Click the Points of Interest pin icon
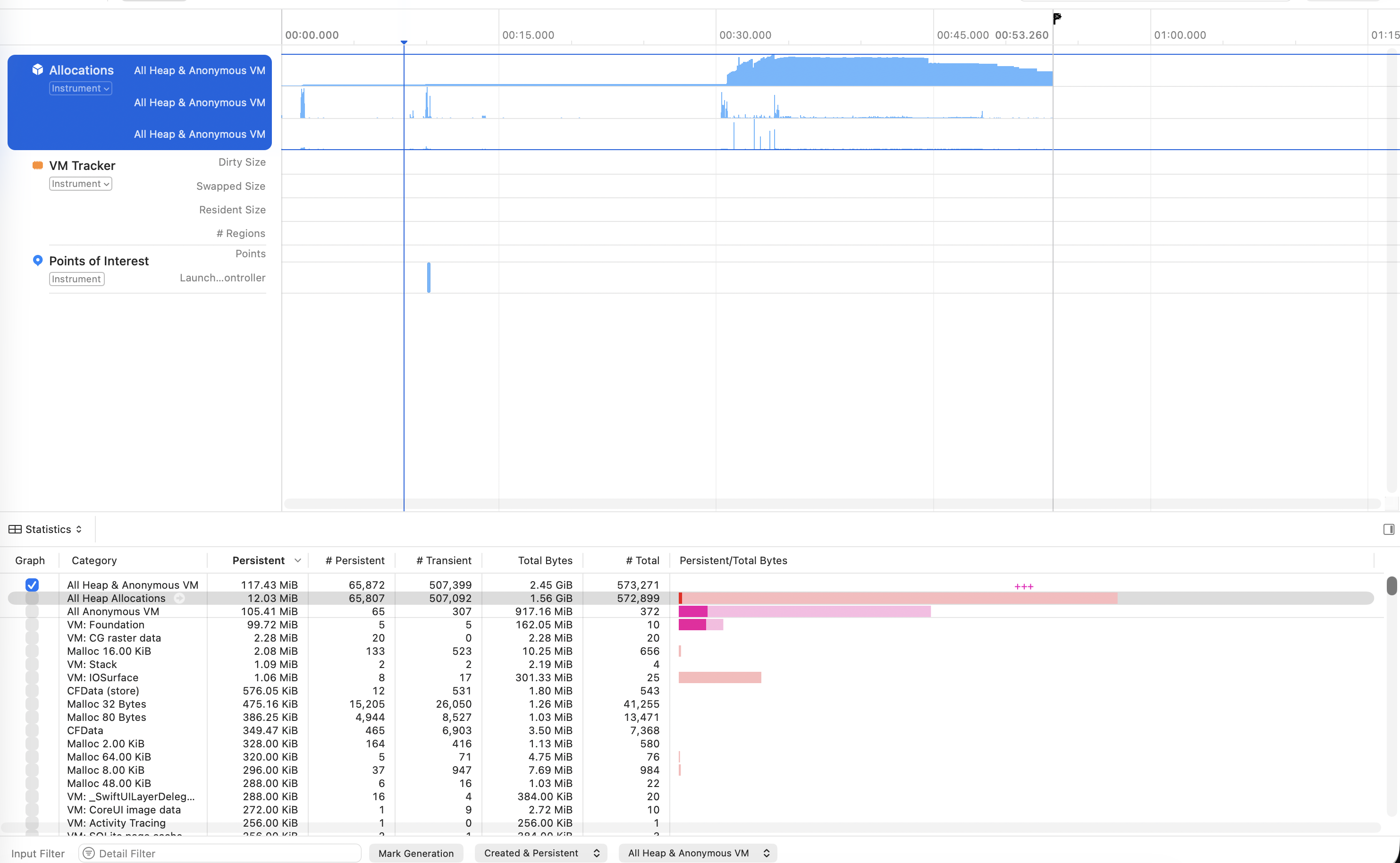This screenshot has width=1400, height=863. pyautogui.click(x=38, y=260)
